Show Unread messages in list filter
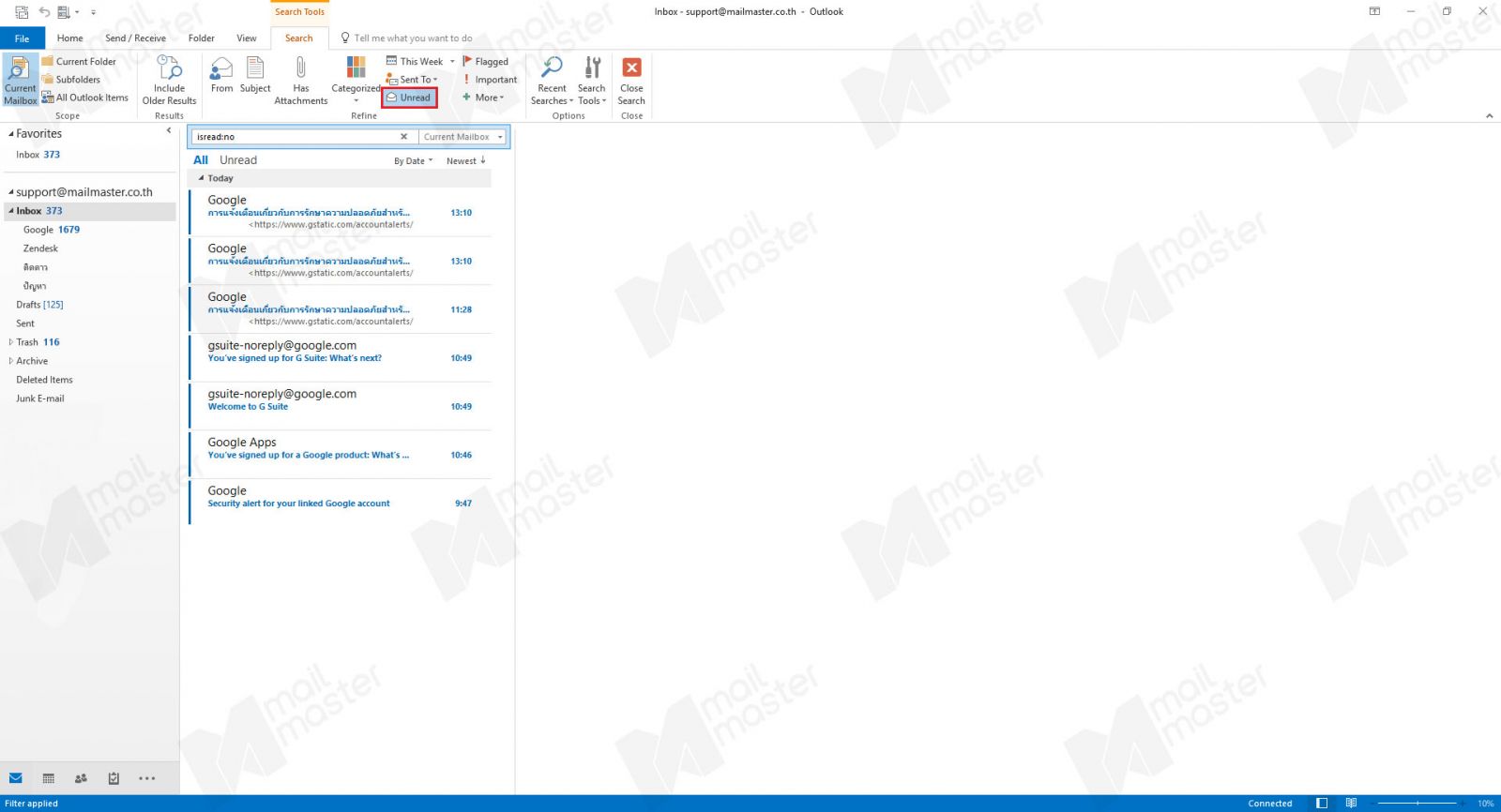 (238, 160)
